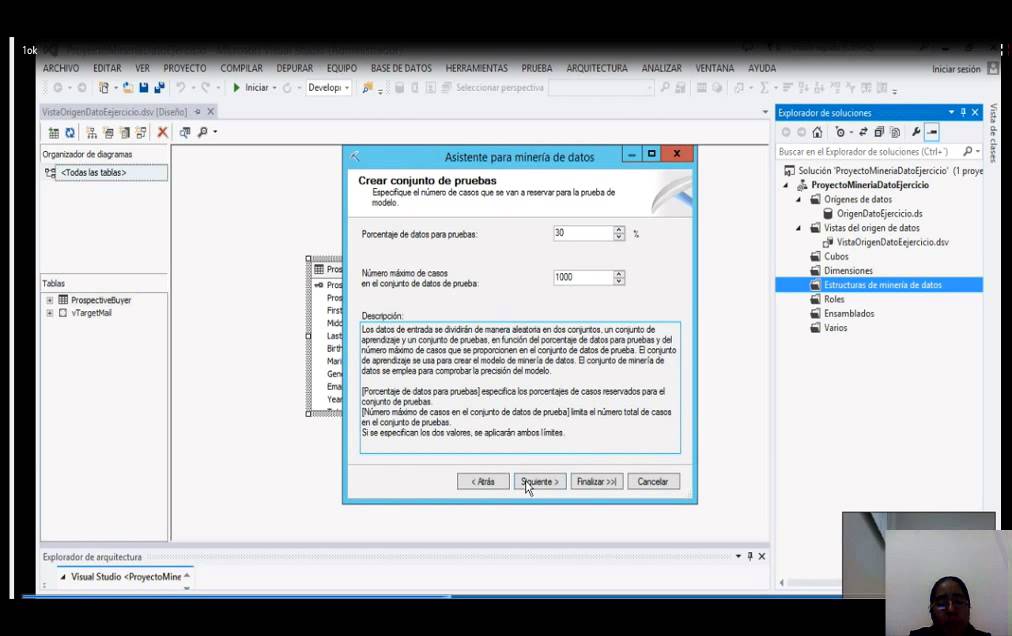Click the Home icon in the Solution Explorer toolbar
The height and width of the screenshot is (636, 1012).
coord(817,132)
